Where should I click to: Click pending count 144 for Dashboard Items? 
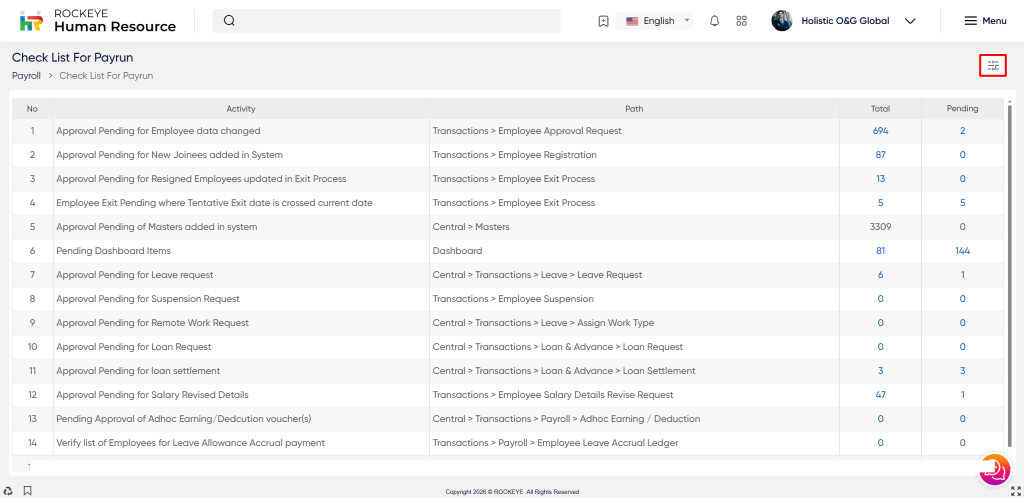point(962,251)
